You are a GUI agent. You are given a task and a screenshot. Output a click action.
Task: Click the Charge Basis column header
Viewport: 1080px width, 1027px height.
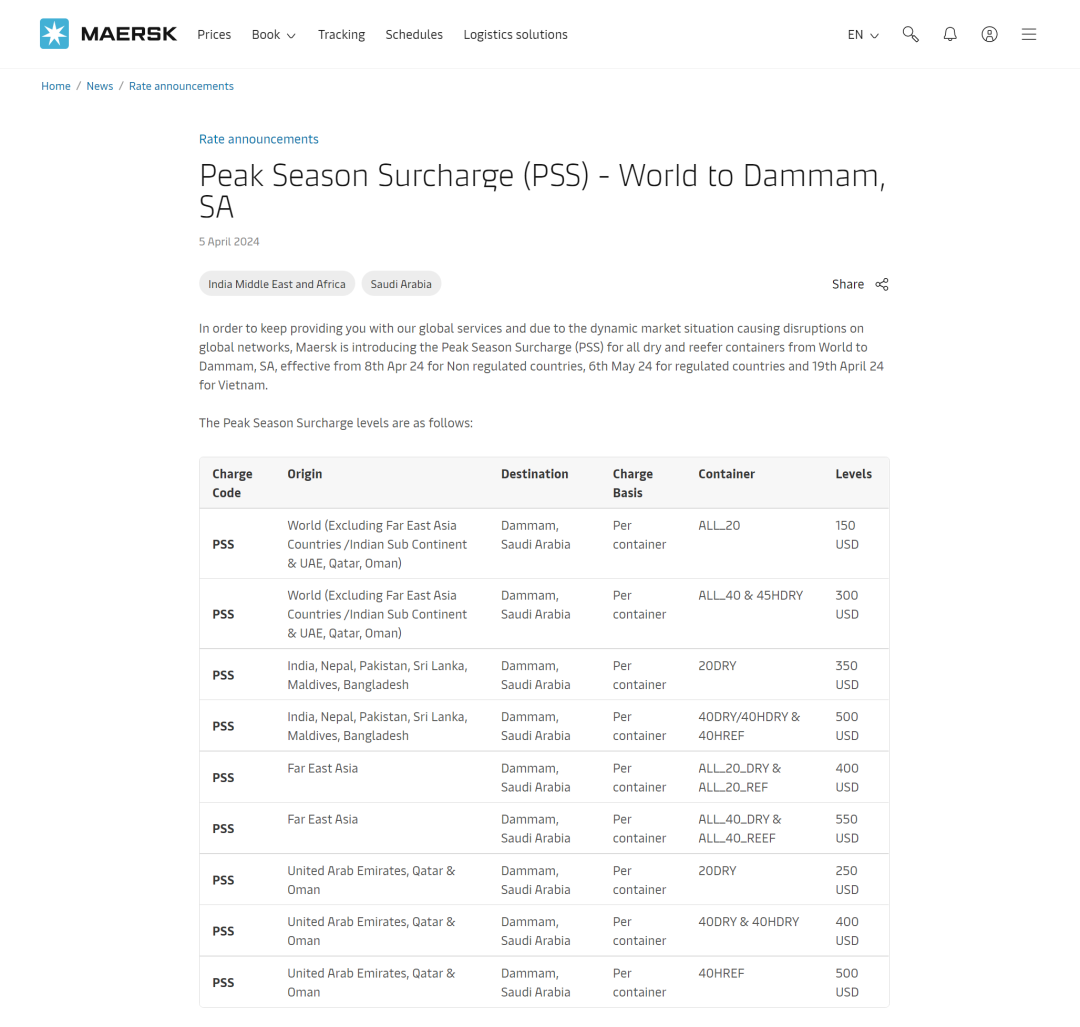[x=632, y=484]
